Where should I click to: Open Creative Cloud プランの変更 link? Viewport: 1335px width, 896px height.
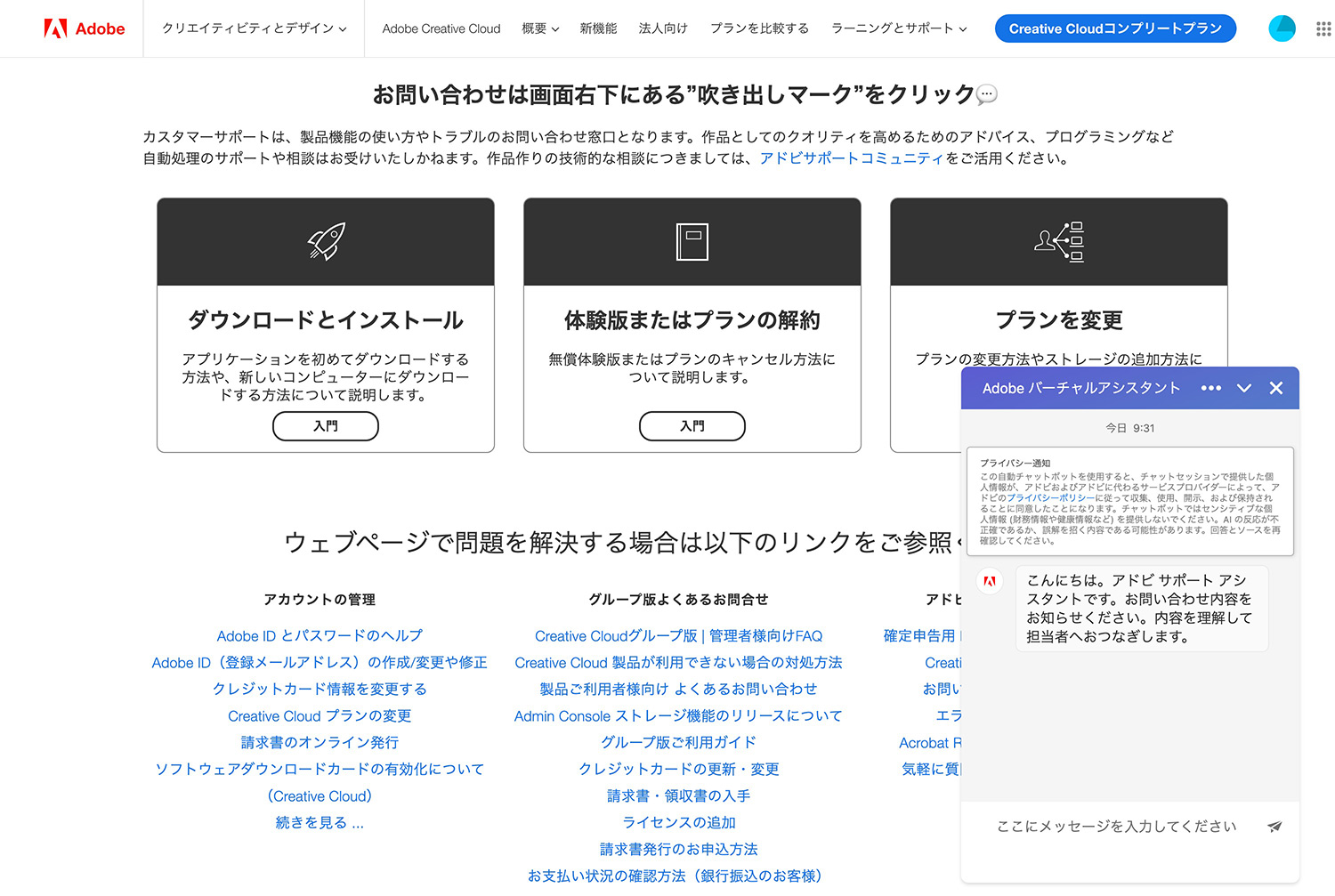(x=320, y=716)
